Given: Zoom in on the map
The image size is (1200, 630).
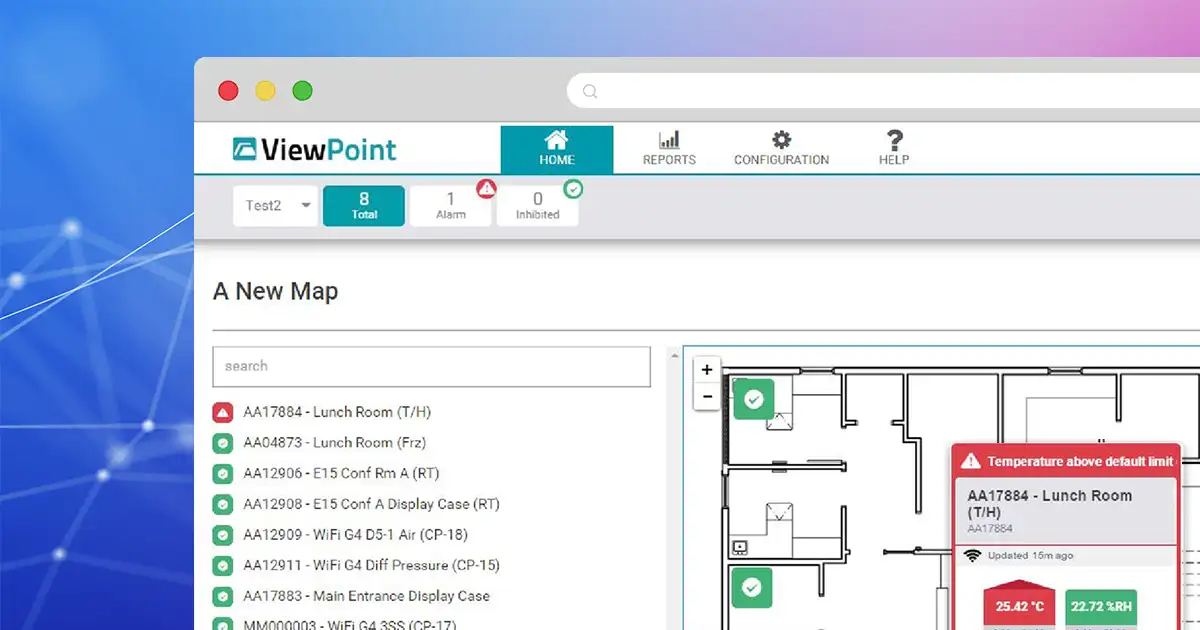Looking at the screenshot, I should coord(707,370).
